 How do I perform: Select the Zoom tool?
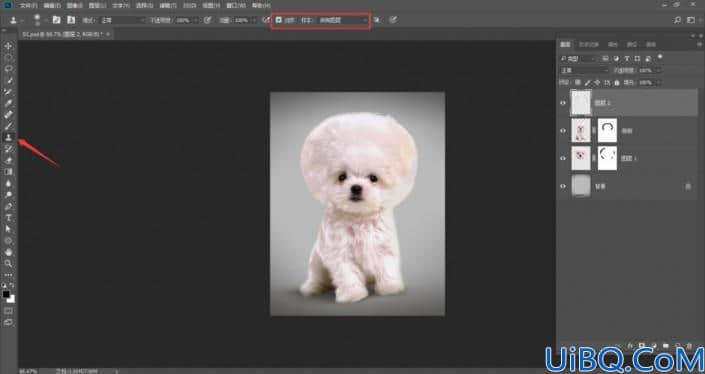[9, 263]
